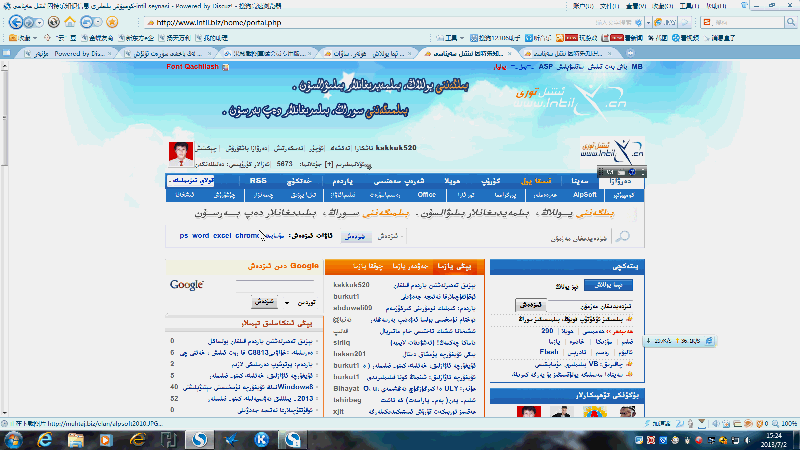The width and height of the screenshot is (800, 450).
Task: Open the orange star favorites icon
Action: (112, 22)
